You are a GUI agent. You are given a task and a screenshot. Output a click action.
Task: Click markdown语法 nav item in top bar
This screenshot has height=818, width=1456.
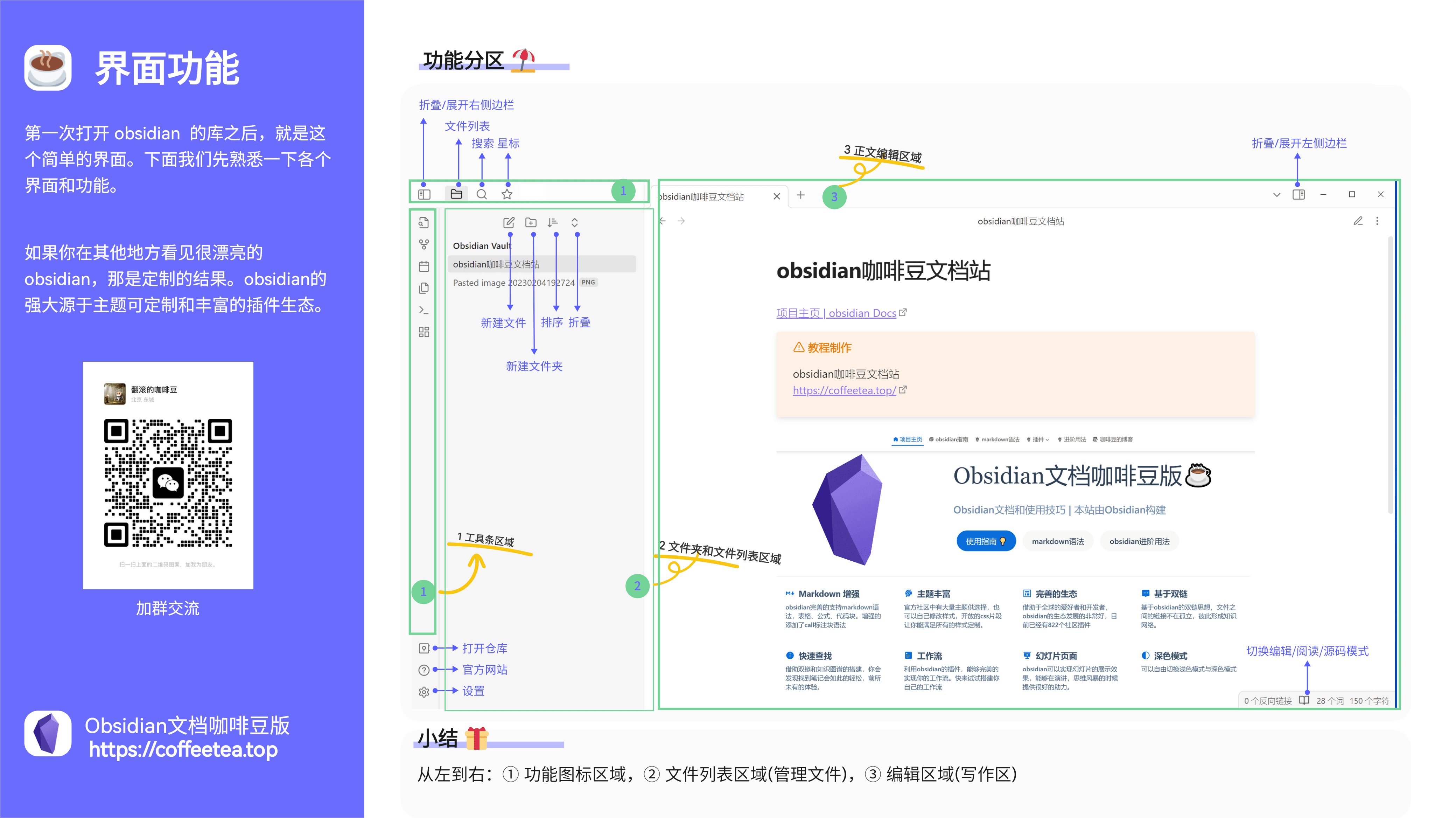click(x=997, y=439)
